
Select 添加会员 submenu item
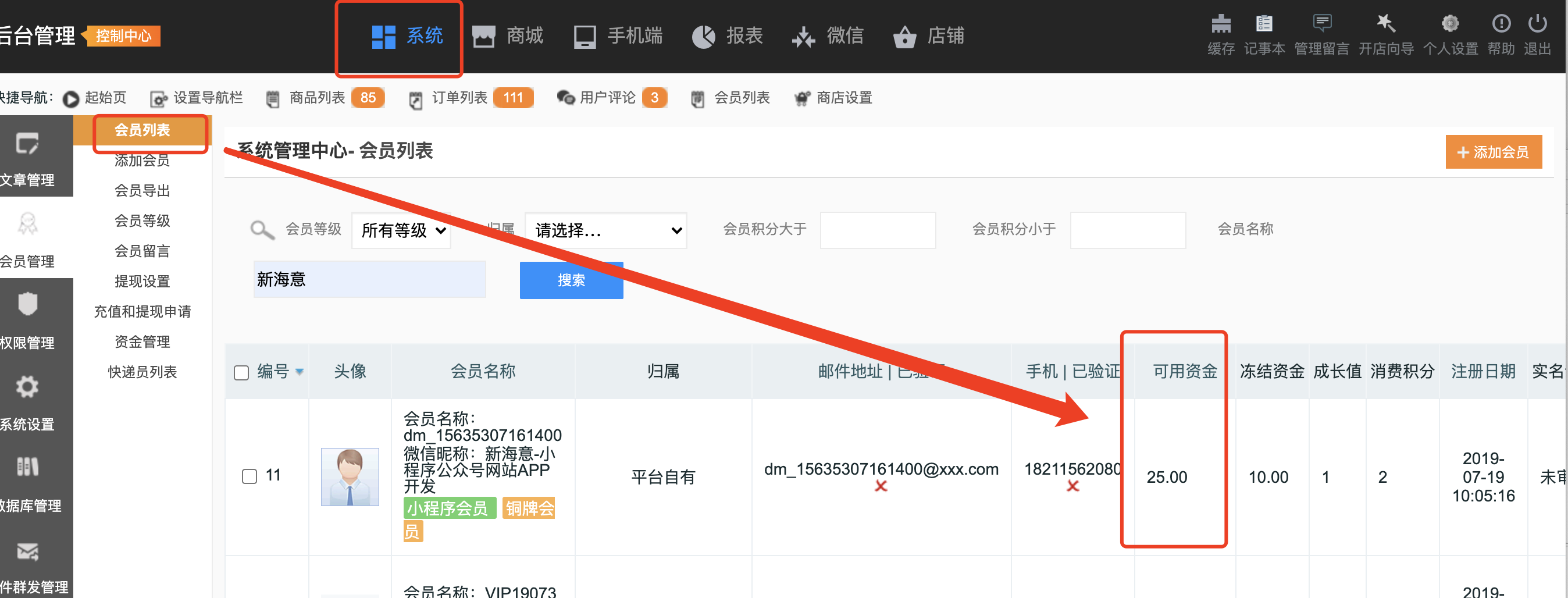pos(142,161)
